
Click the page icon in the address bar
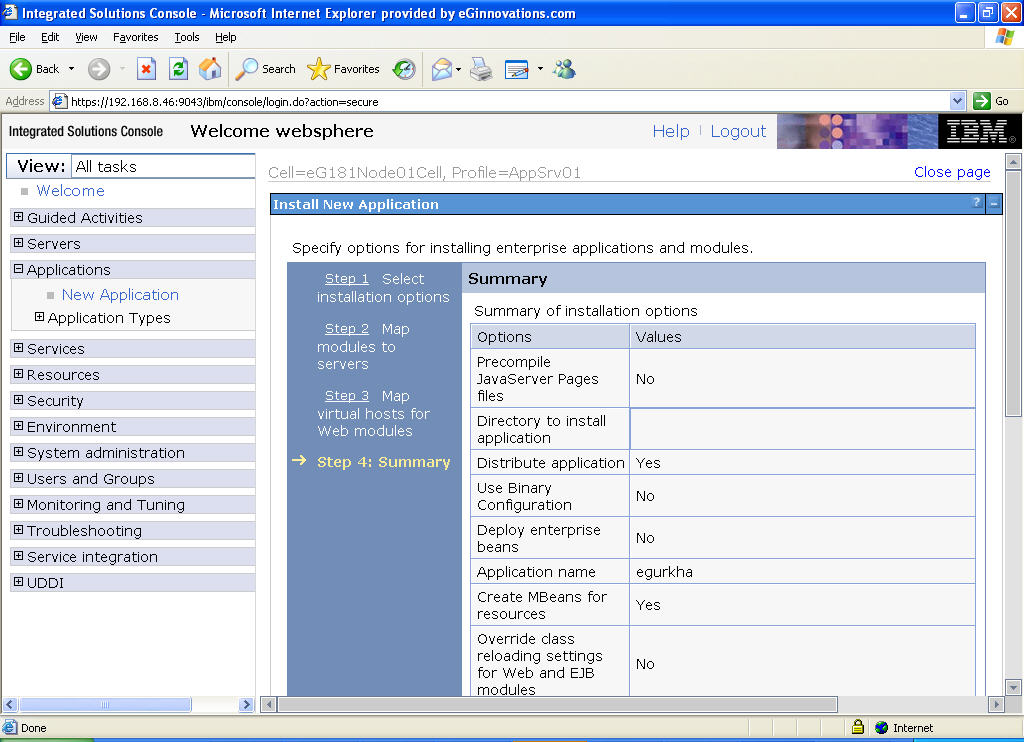point(59,101)
